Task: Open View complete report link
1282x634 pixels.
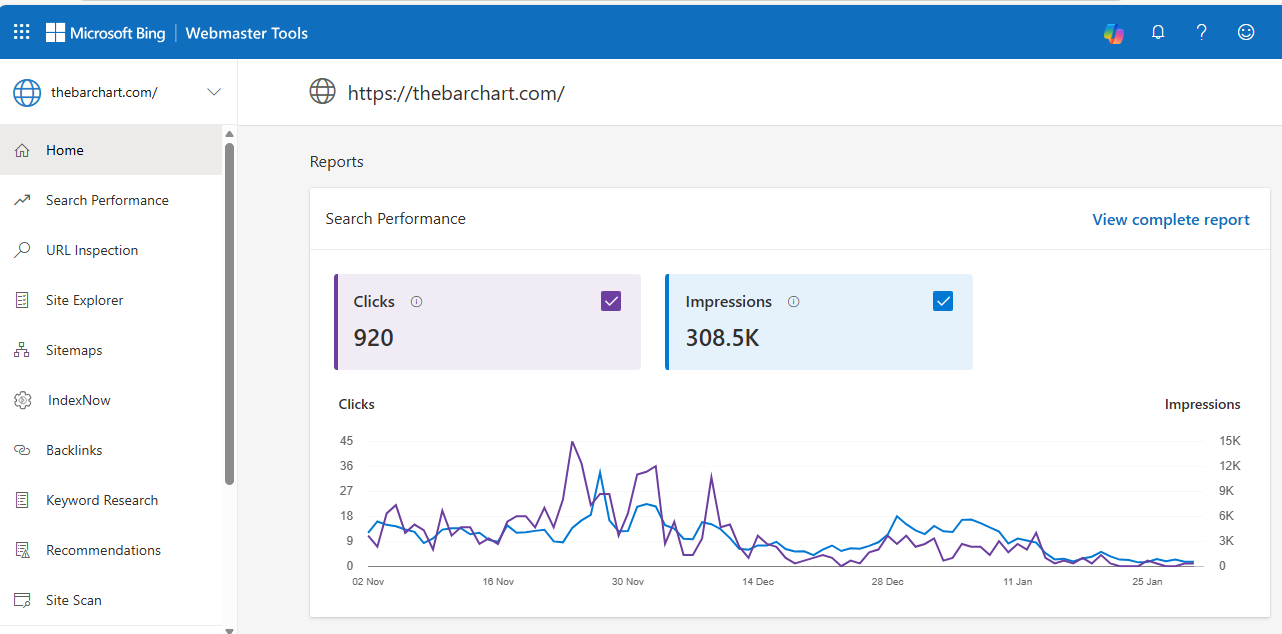Action: [x=1170, y=219]
